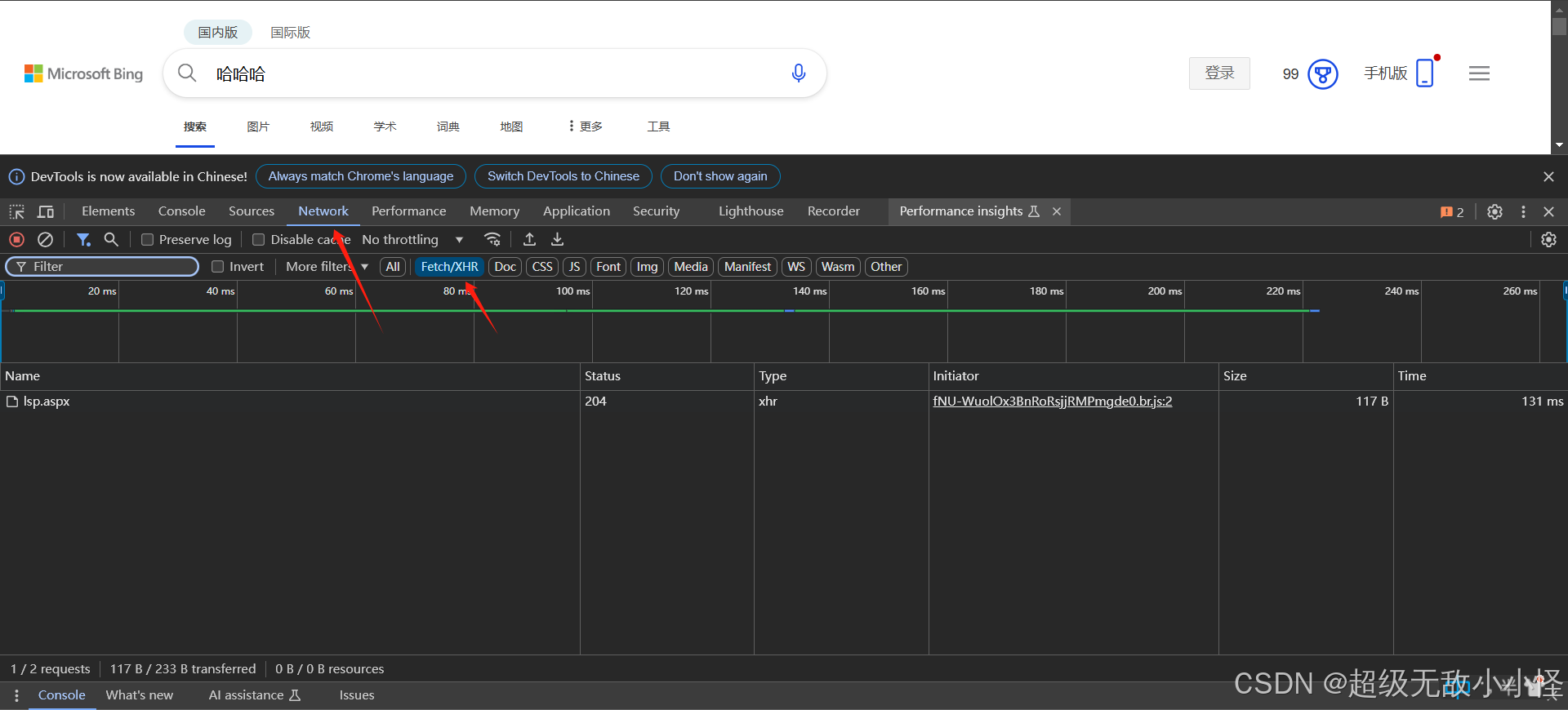This screenshot has width=1568, height=710.
Task: Click the 登录 login button
Action: (1219, 73)
